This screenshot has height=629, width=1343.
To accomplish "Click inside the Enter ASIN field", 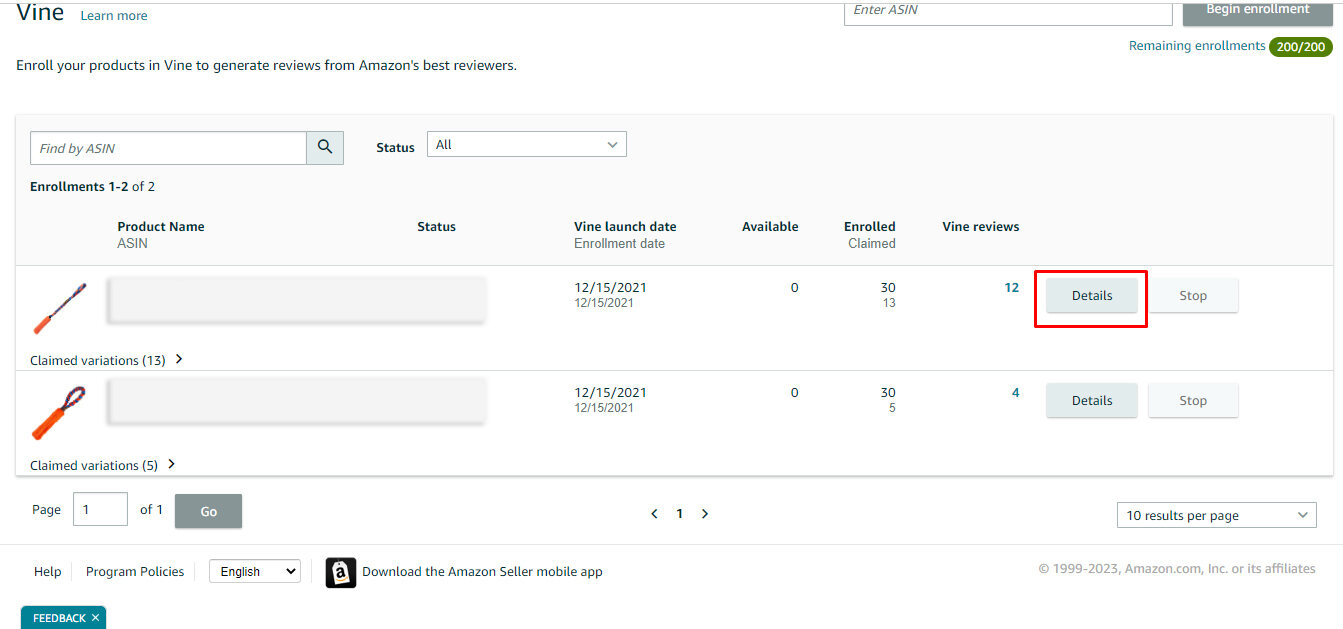I will [x=1007, y=10].
